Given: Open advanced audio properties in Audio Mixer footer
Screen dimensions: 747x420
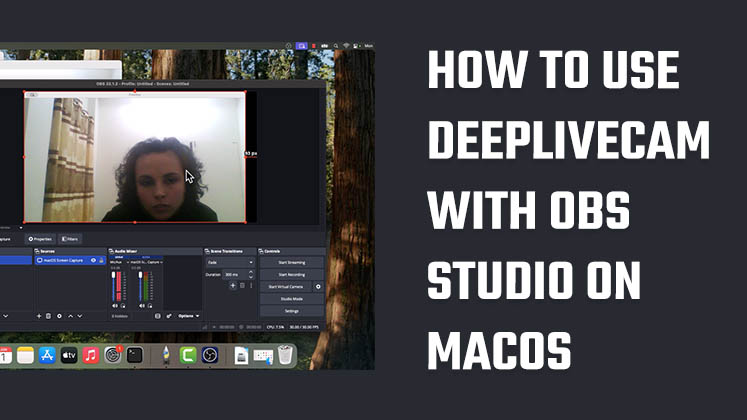Looking at the screenshot, I should click(169, 316).
